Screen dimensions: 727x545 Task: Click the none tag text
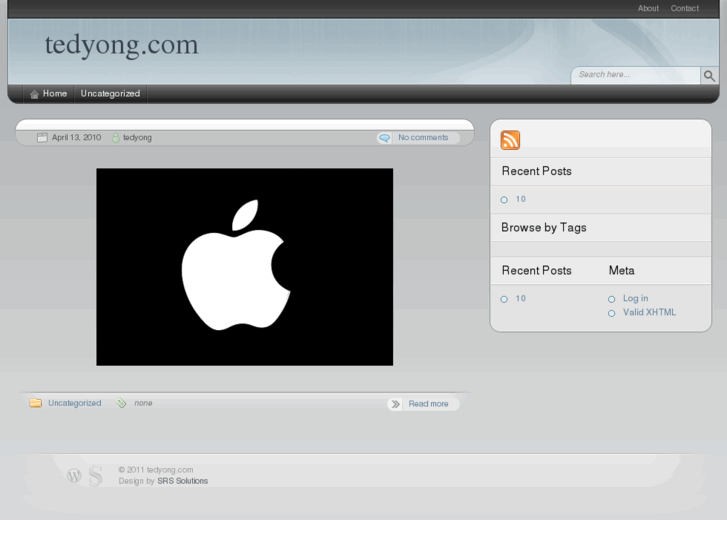click(x=143, y=403)
